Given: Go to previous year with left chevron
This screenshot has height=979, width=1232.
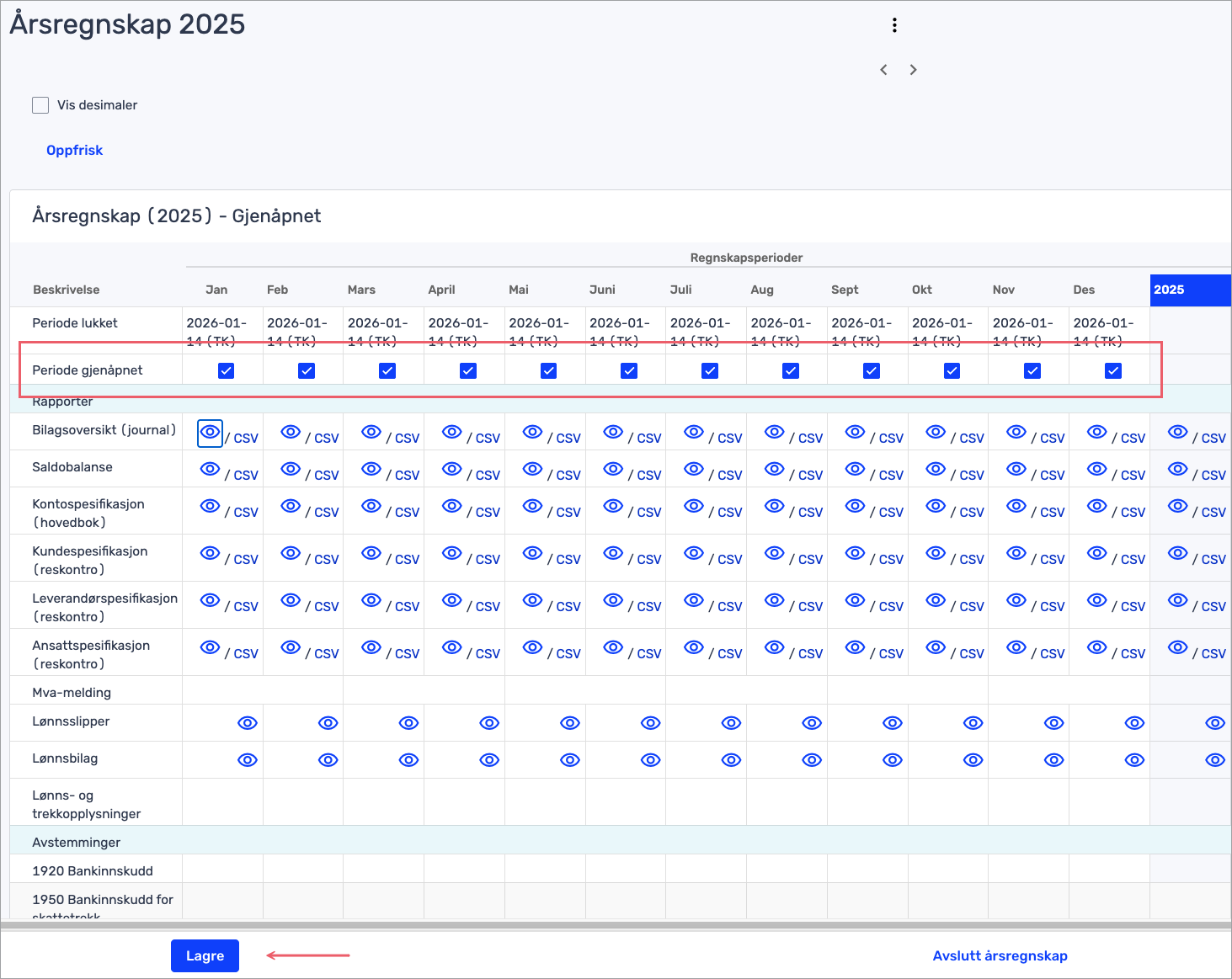Looking at the screenshot, I should click(883, 70).
